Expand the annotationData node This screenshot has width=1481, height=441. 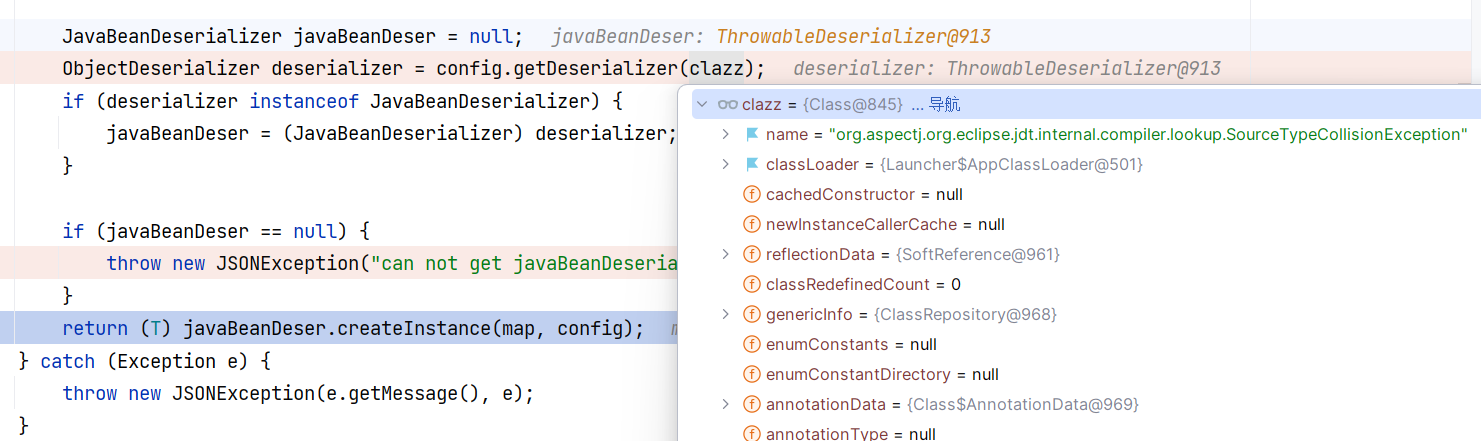pyautogui.click(x=726, y=405)
